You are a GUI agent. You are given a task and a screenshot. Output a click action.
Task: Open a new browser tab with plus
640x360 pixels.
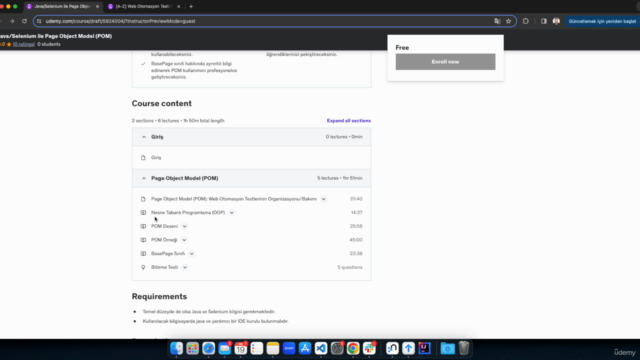[x=191, y=7]
